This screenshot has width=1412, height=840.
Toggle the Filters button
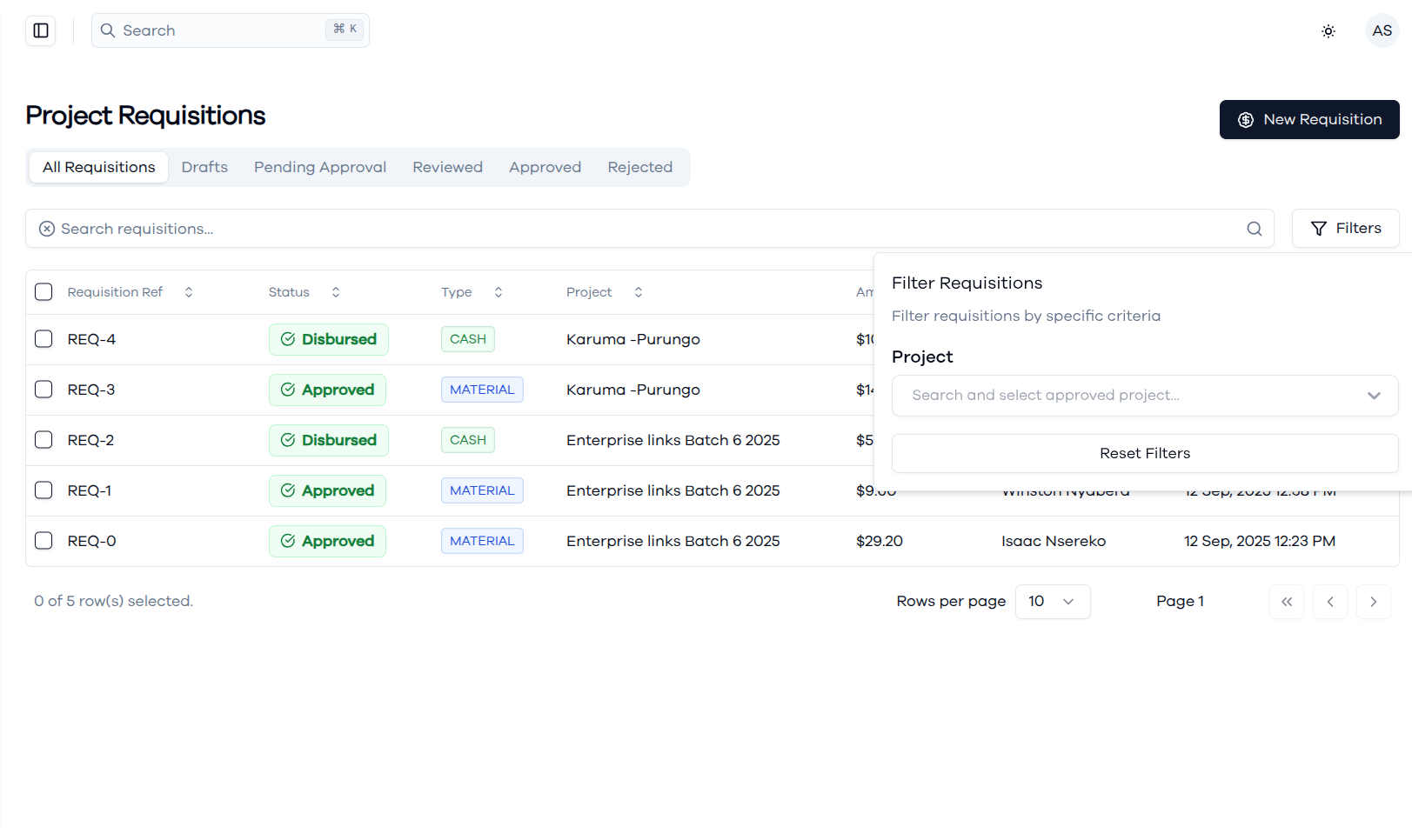tap(1346, 229)
